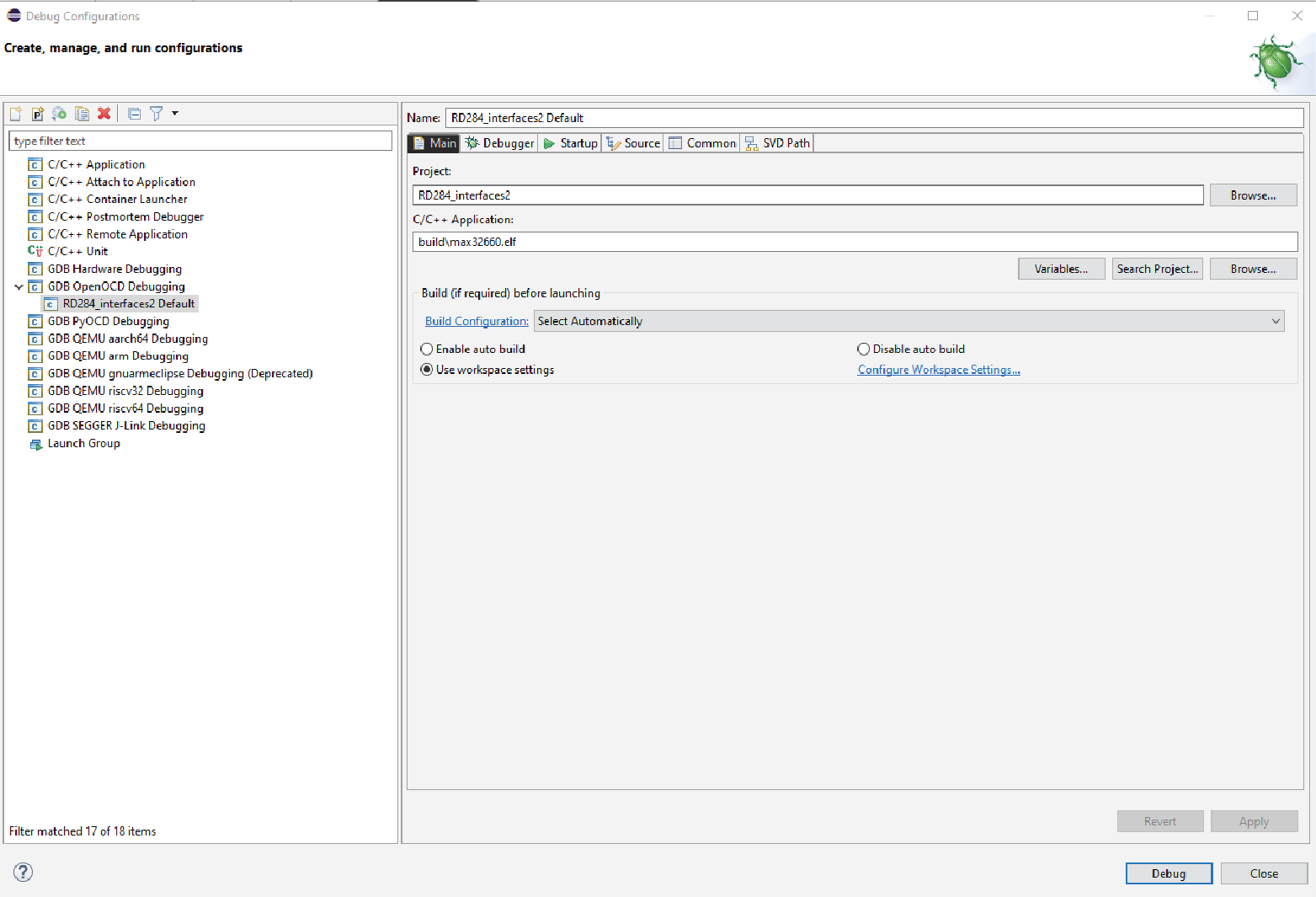The width and height of the screenshot is (1316, 897).
Task: Collapse the GDB OpenOCD Debugging node
Action: (19, 287)
